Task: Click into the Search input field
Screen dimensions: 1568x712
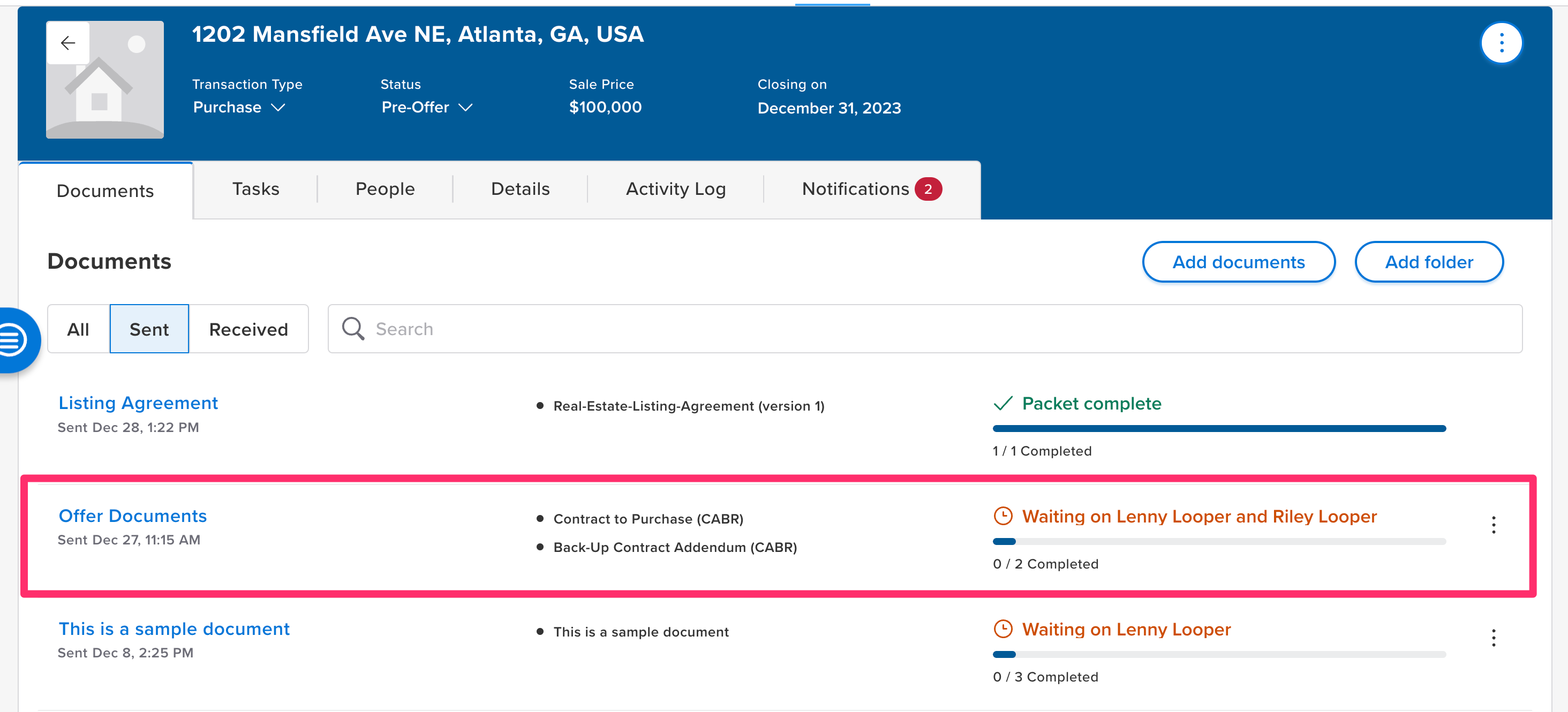Action: pos(913,329)
